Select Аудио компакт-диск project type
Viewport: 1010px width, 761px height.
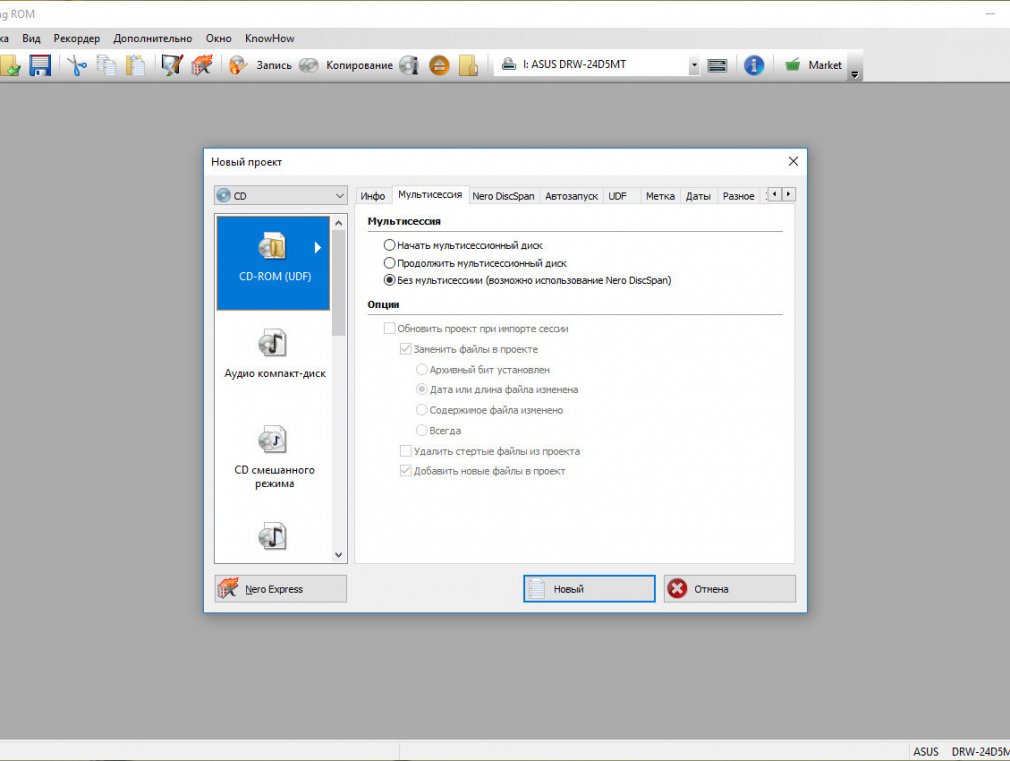pos(274,354)
